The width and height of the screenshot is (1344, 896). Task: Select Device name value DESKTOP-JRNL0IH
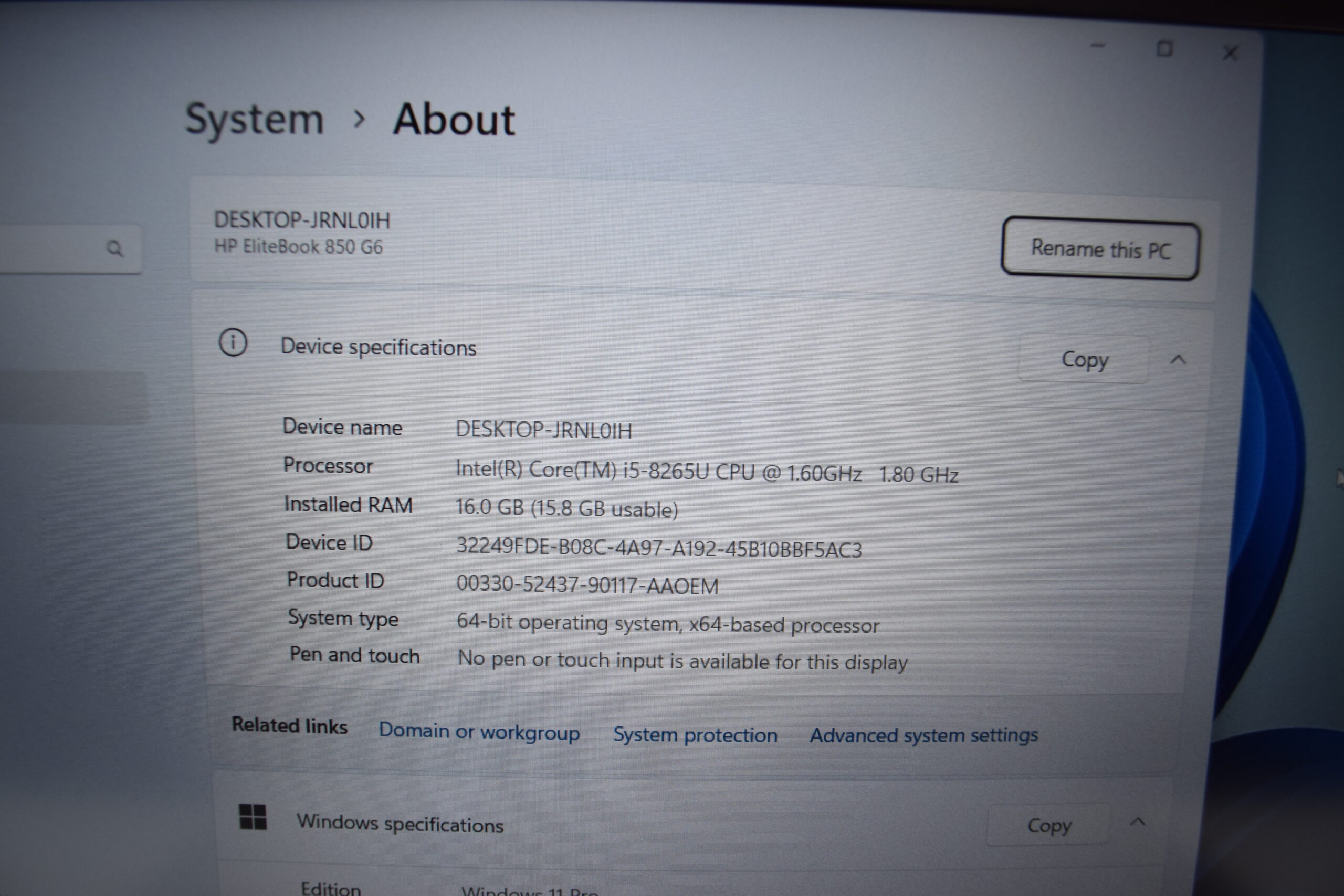coord(543,430)
